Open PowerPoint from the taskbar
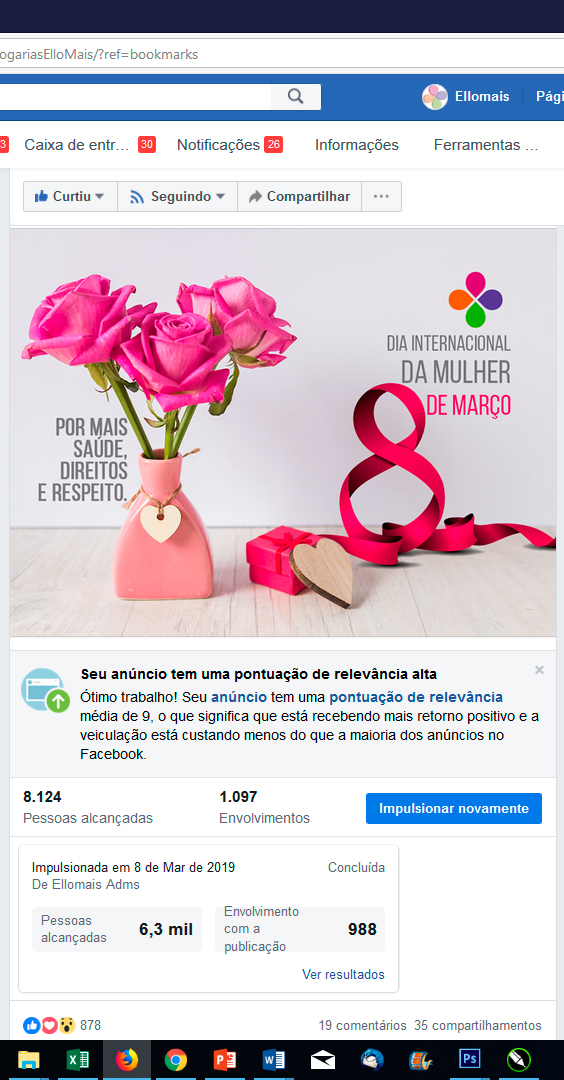Viewport: 564px width, 1080px height. point(224,1059)
